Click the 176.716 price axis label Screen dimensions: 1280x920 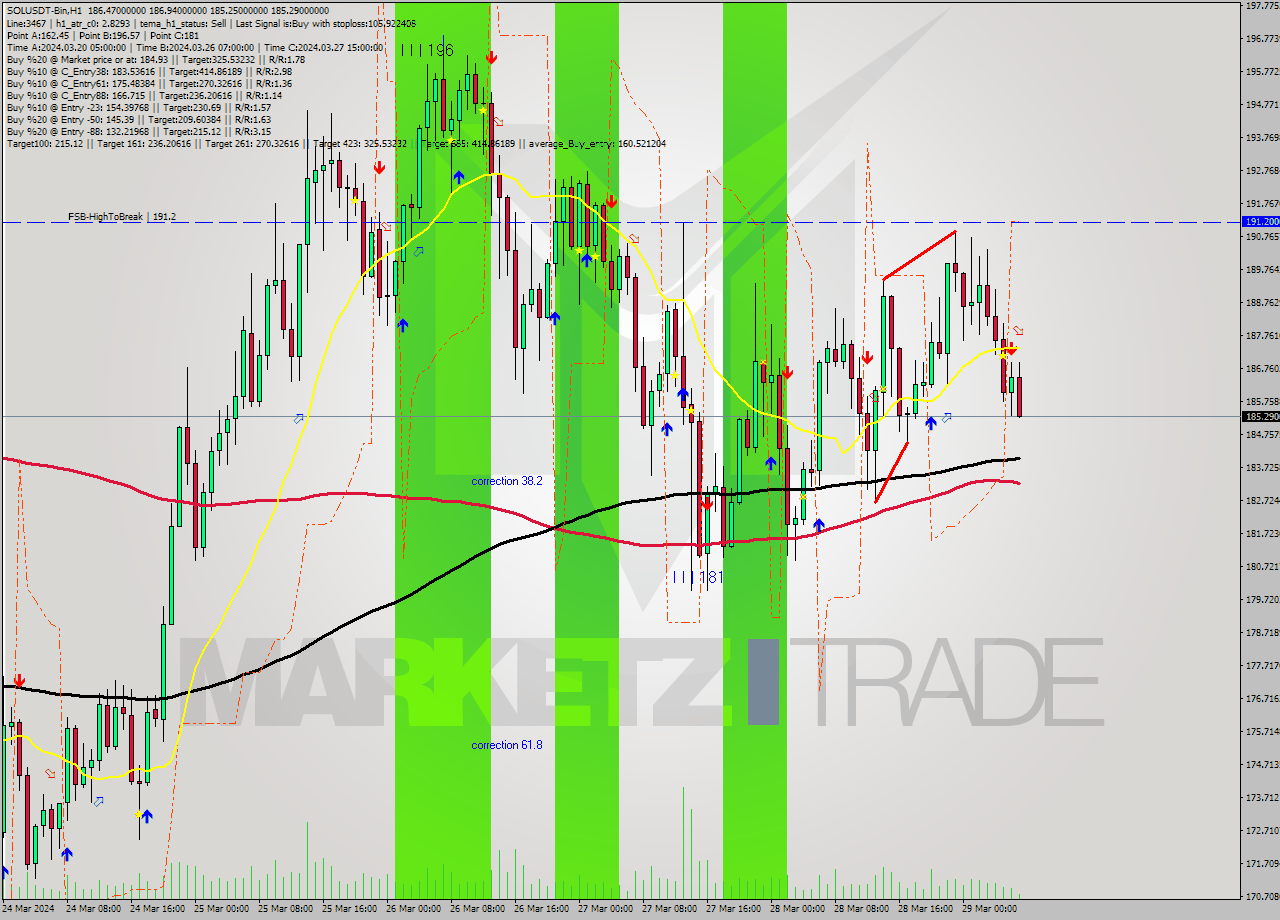[1262, 699]
